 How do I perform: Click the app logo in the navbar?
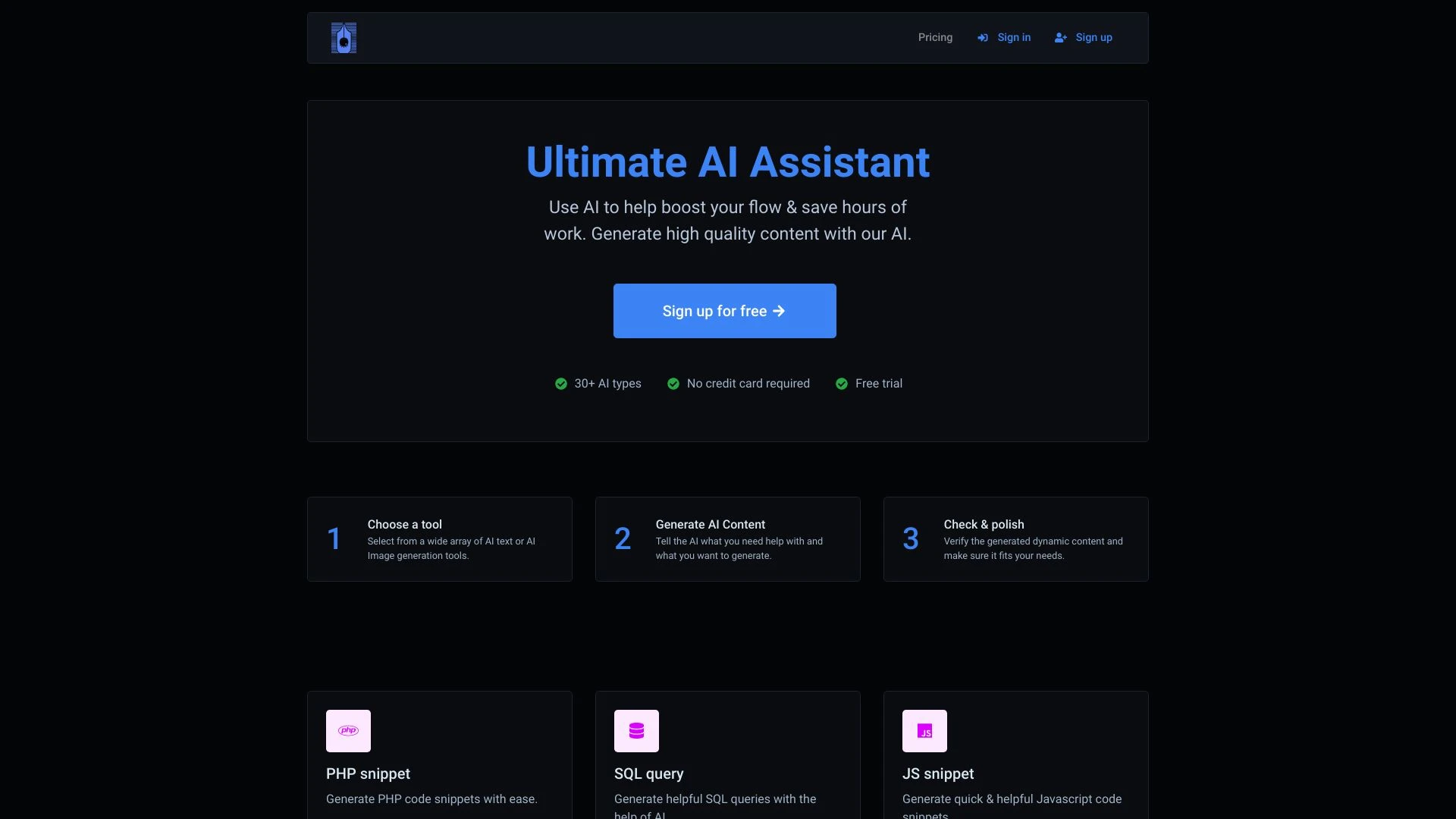click(343, 38)
